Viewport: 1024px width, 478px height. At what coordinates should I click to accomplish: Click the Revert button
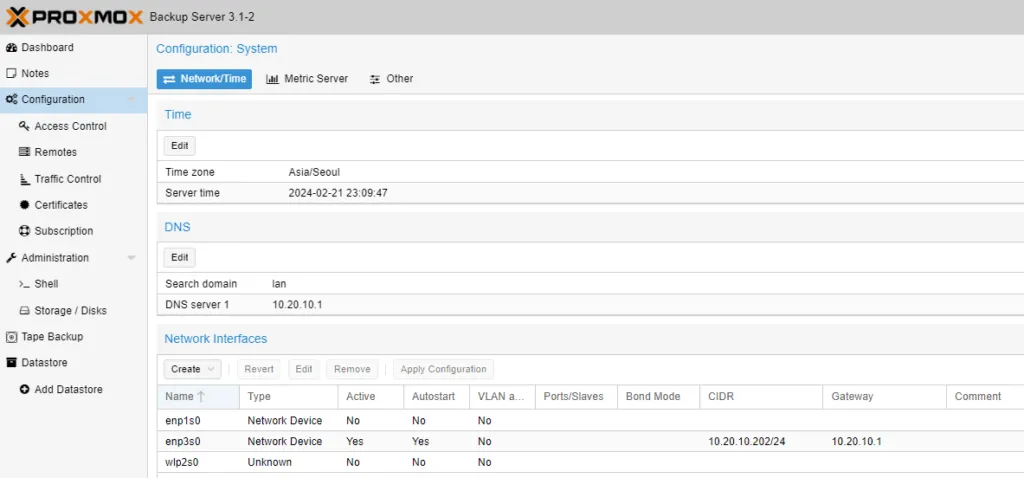[x=259, y=369]
